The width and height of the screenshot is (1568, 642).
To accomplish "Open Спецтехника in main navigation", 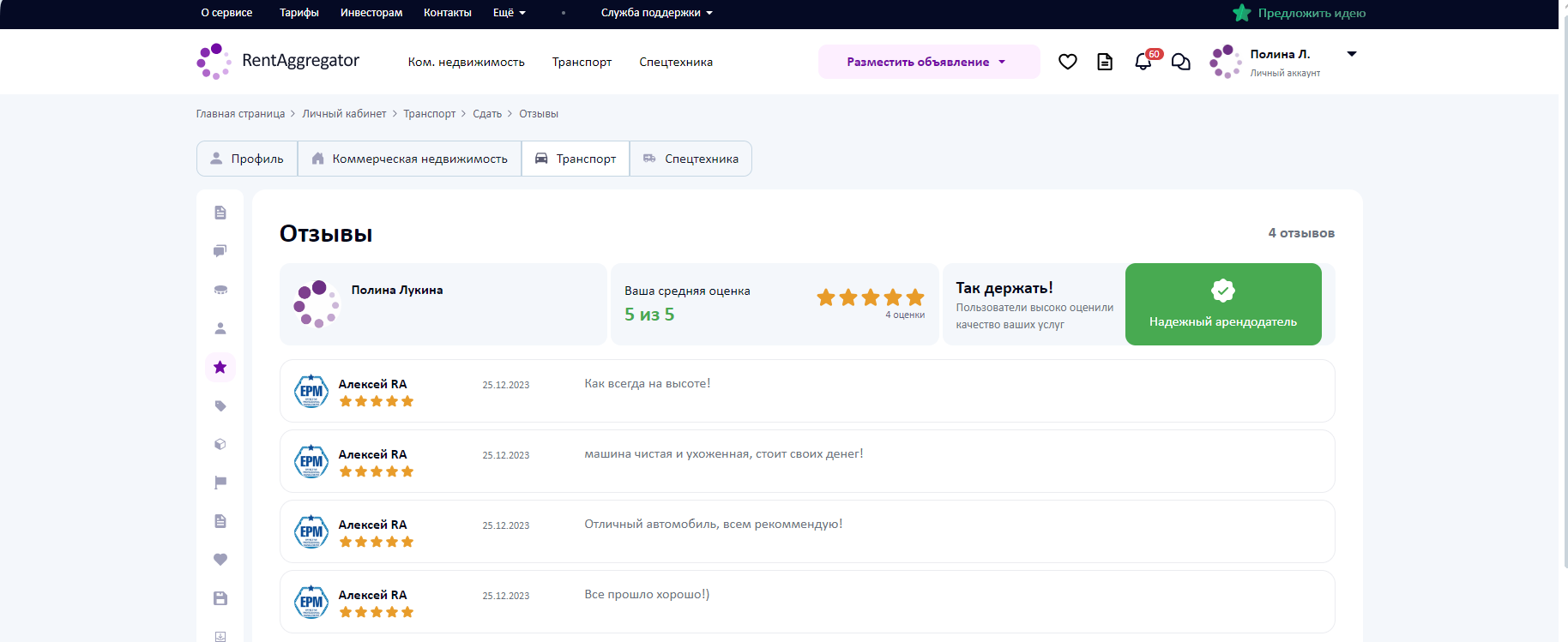I will 676,62.
